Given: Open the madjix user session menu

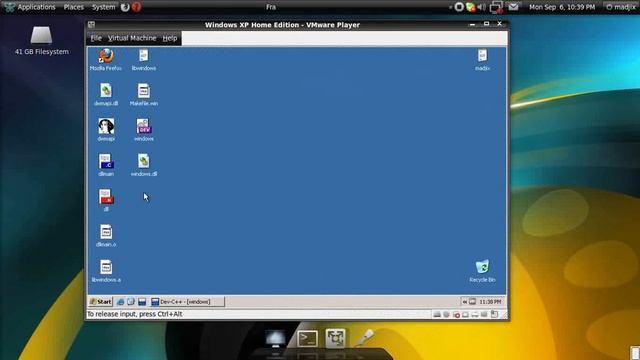Looking at the screenshot, I should tap(620, 7).
